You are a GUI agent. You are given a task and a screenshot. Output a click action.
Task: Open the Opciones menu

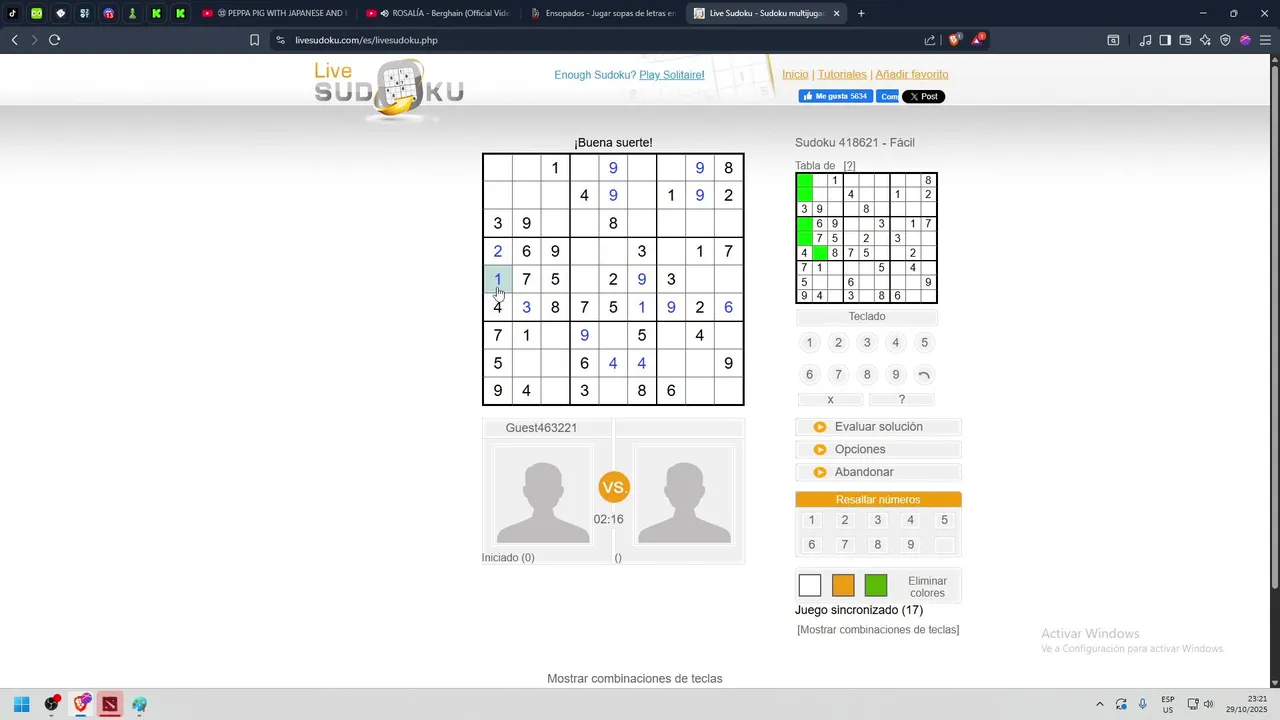(x=878, y=450)
